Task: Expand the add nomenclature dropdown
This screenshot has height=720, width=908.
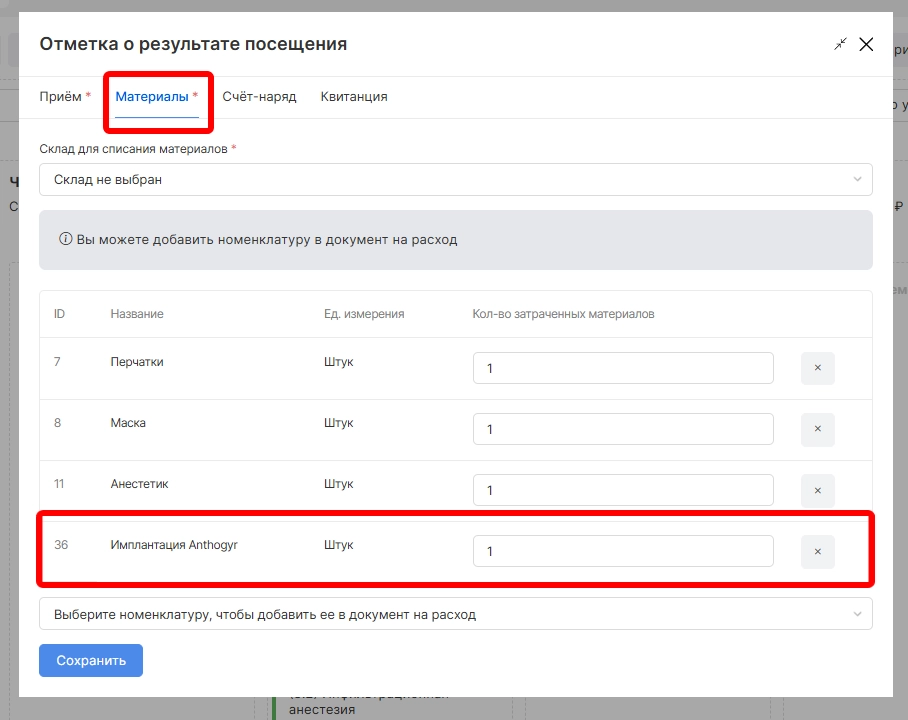Action: coord(455,614)
